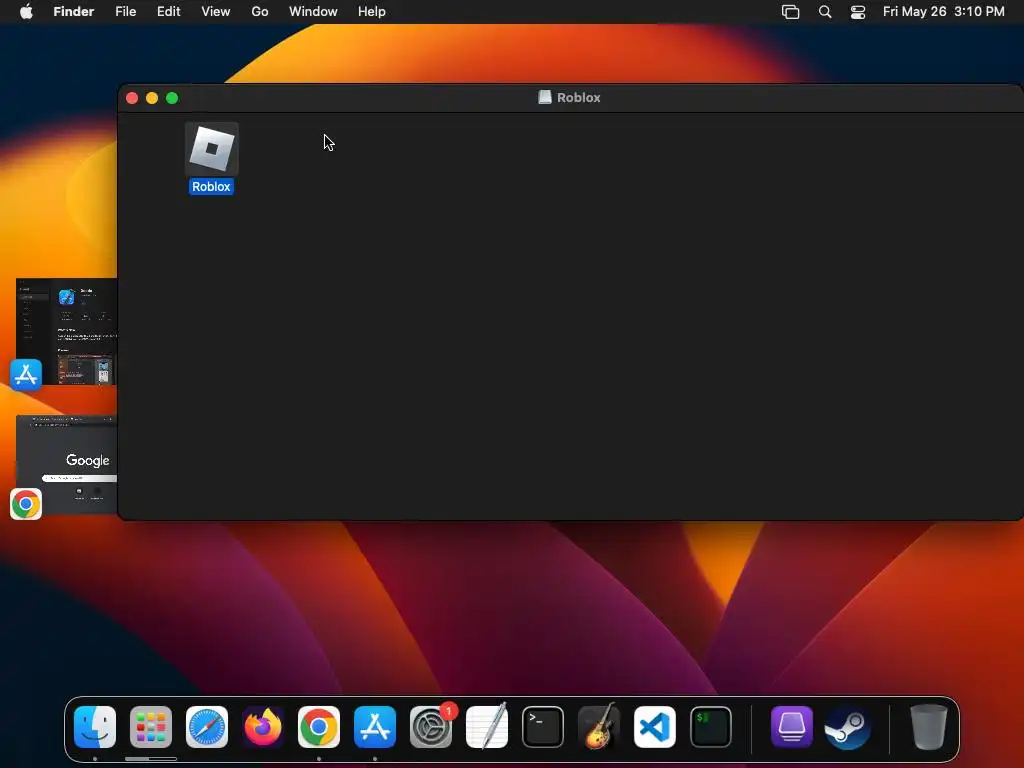Click the Roblox file name label
This screenshot has height=768, width=1024.
[211, 187]
